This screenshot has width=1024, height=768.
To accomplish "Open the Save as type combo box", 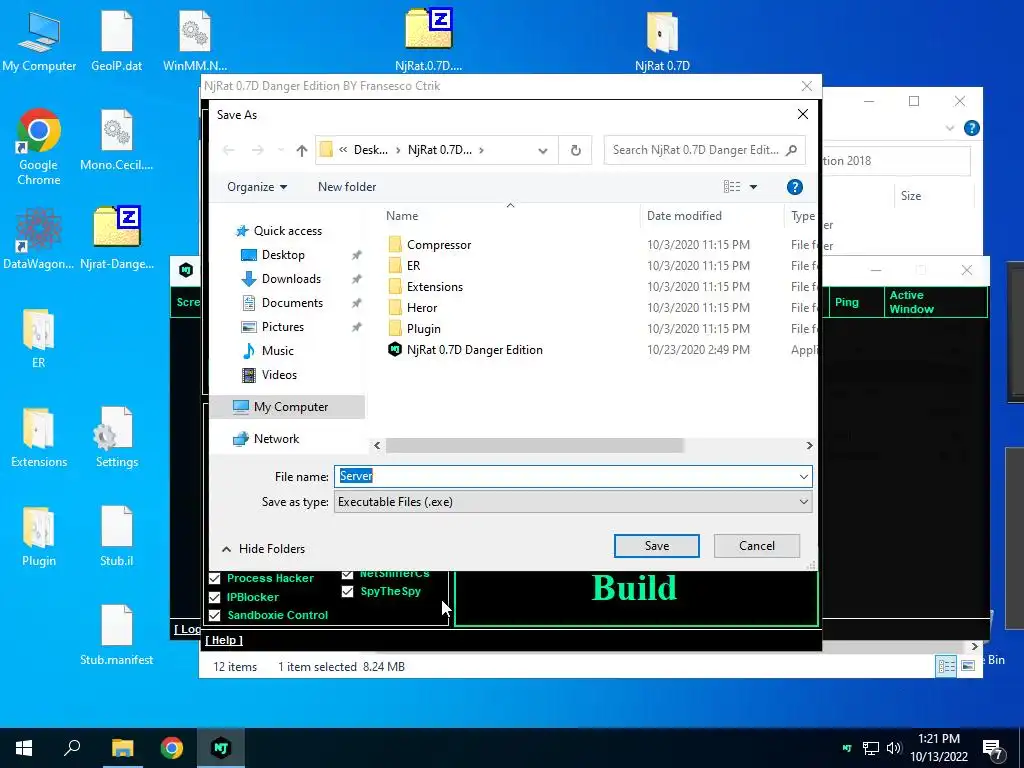I will [573, 502].
